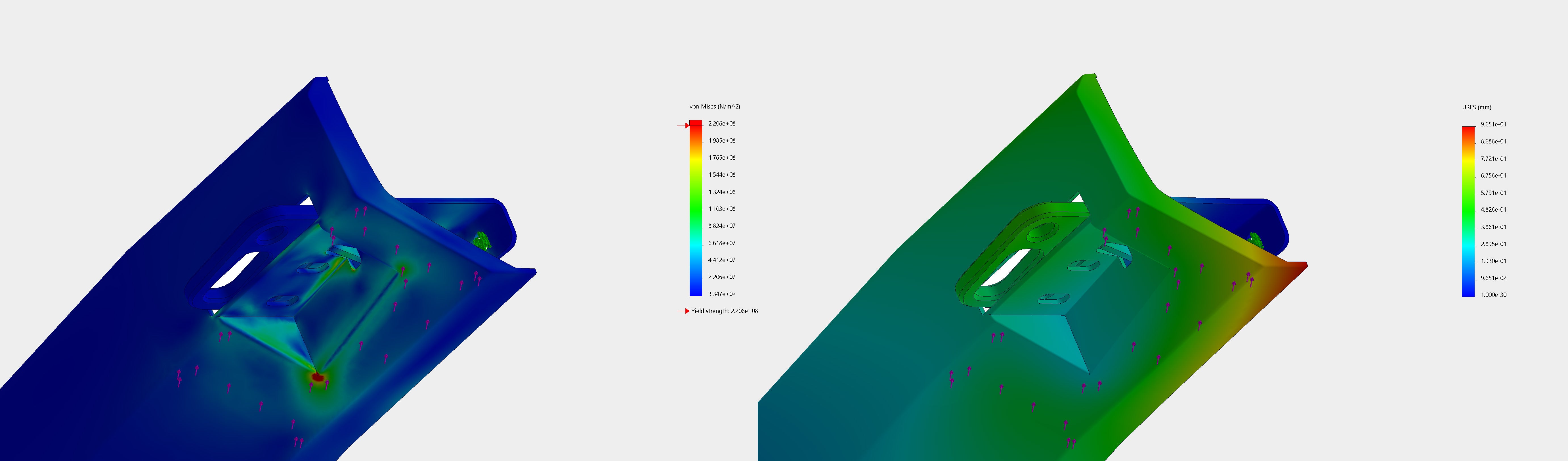Viewport: 1568px width, 461px height.
Task: Click the red maximum displacement corner tip
Action: click(x=1302, y=266)
